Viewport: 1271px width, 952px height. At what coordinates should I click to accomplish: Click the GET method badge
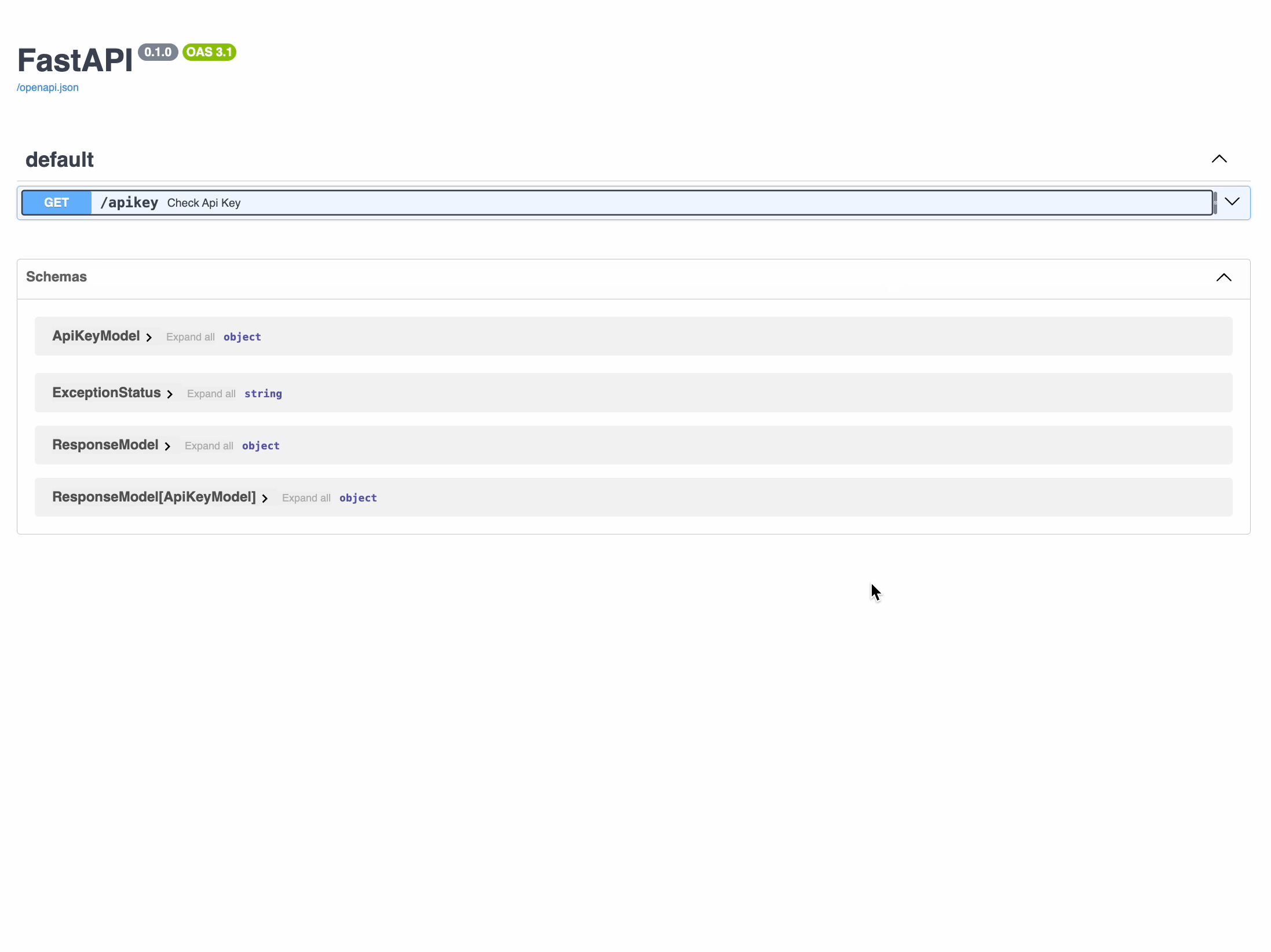(x=56, y=203)
